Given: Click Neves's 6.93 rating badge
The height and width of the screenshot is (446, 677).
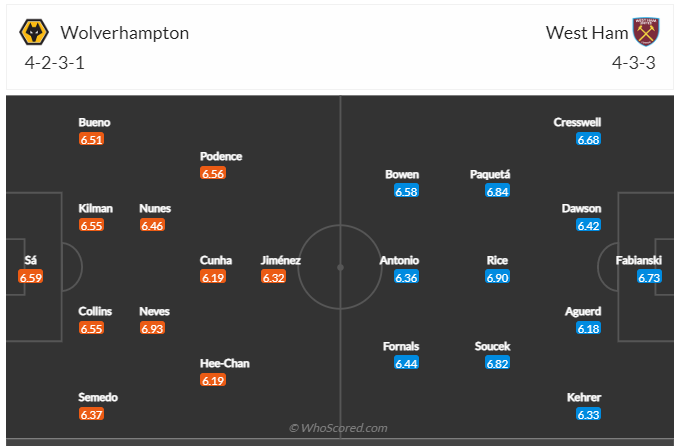Looking at the screenshot, I should 153,328.
